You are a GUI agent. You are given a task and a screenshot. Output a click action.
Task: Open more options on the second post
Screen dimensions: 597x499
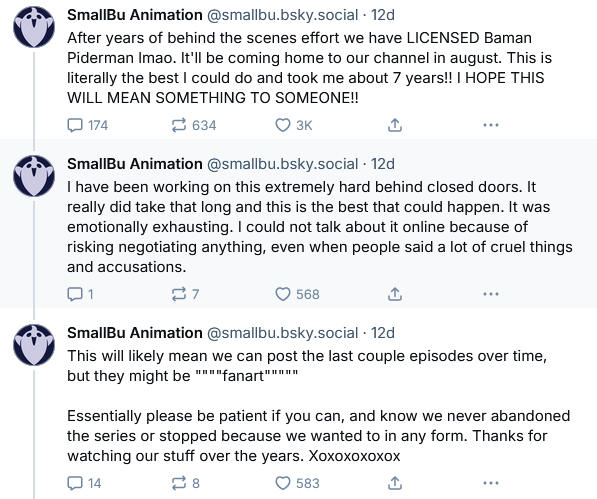coord(491,294)
